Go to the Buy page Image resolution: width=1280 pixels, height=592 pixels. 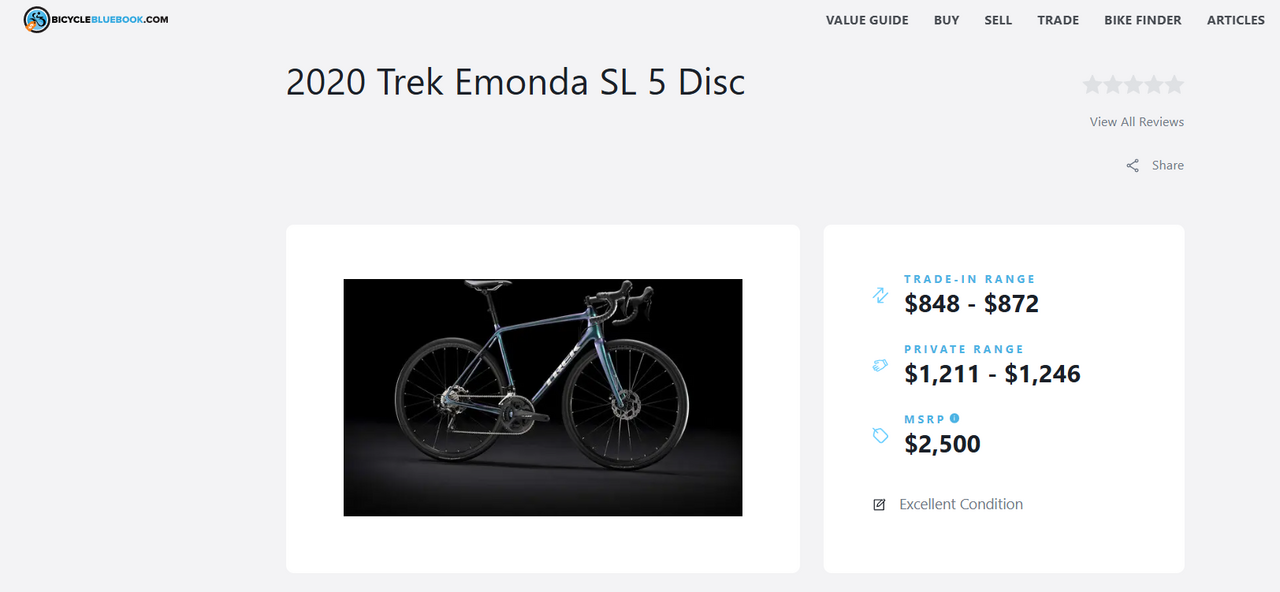[x=946, y=20]
